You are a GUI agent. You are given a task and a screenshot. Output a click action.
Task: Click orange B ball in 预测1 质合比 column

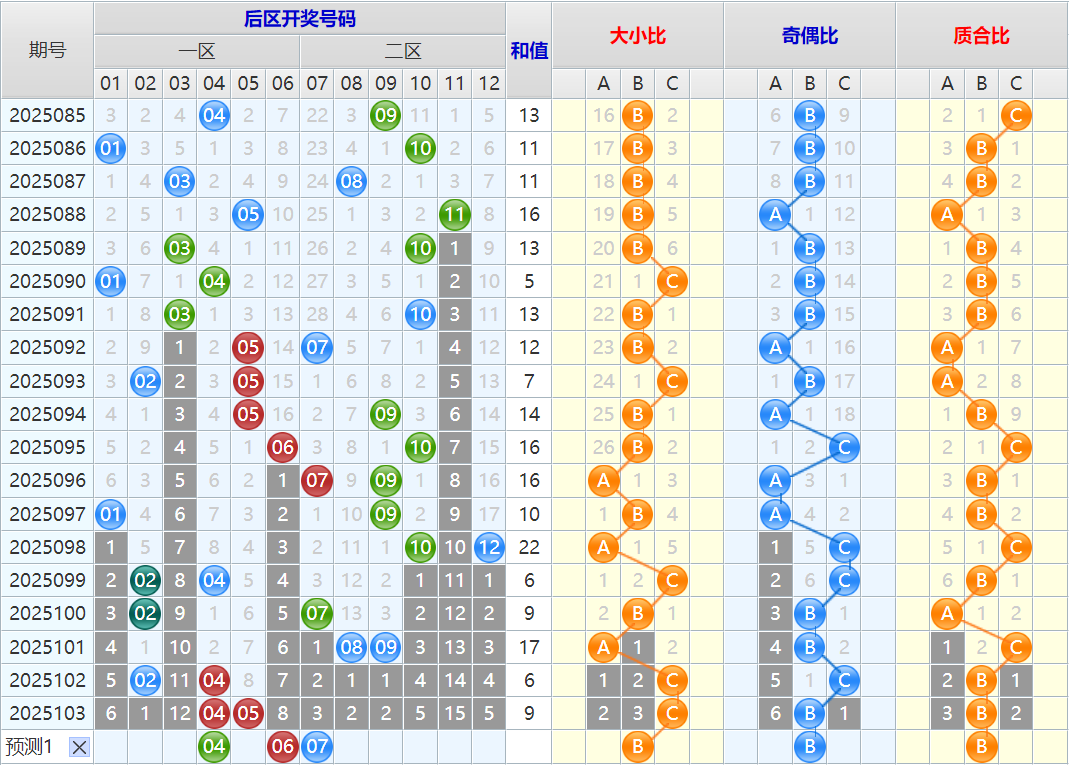(981, 747)
